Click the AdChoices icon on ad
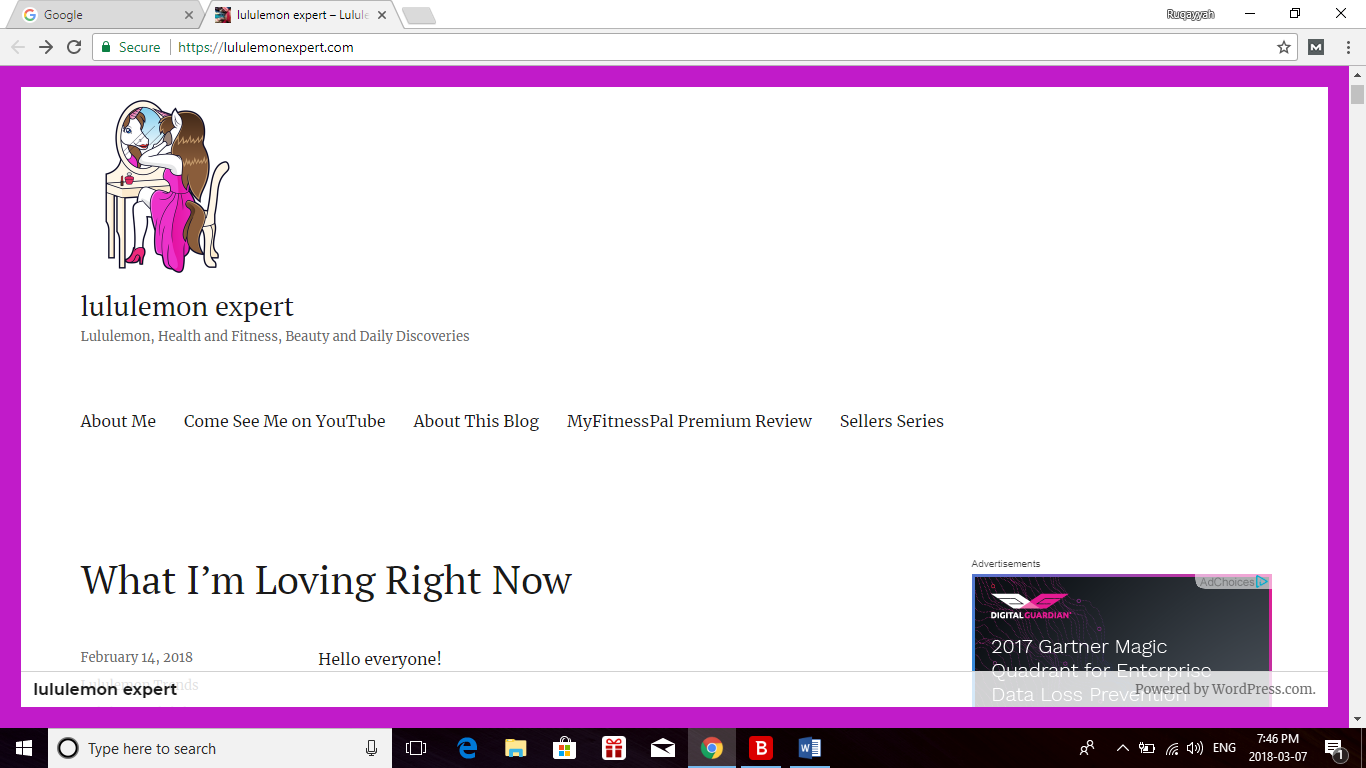 (1262, 581)
